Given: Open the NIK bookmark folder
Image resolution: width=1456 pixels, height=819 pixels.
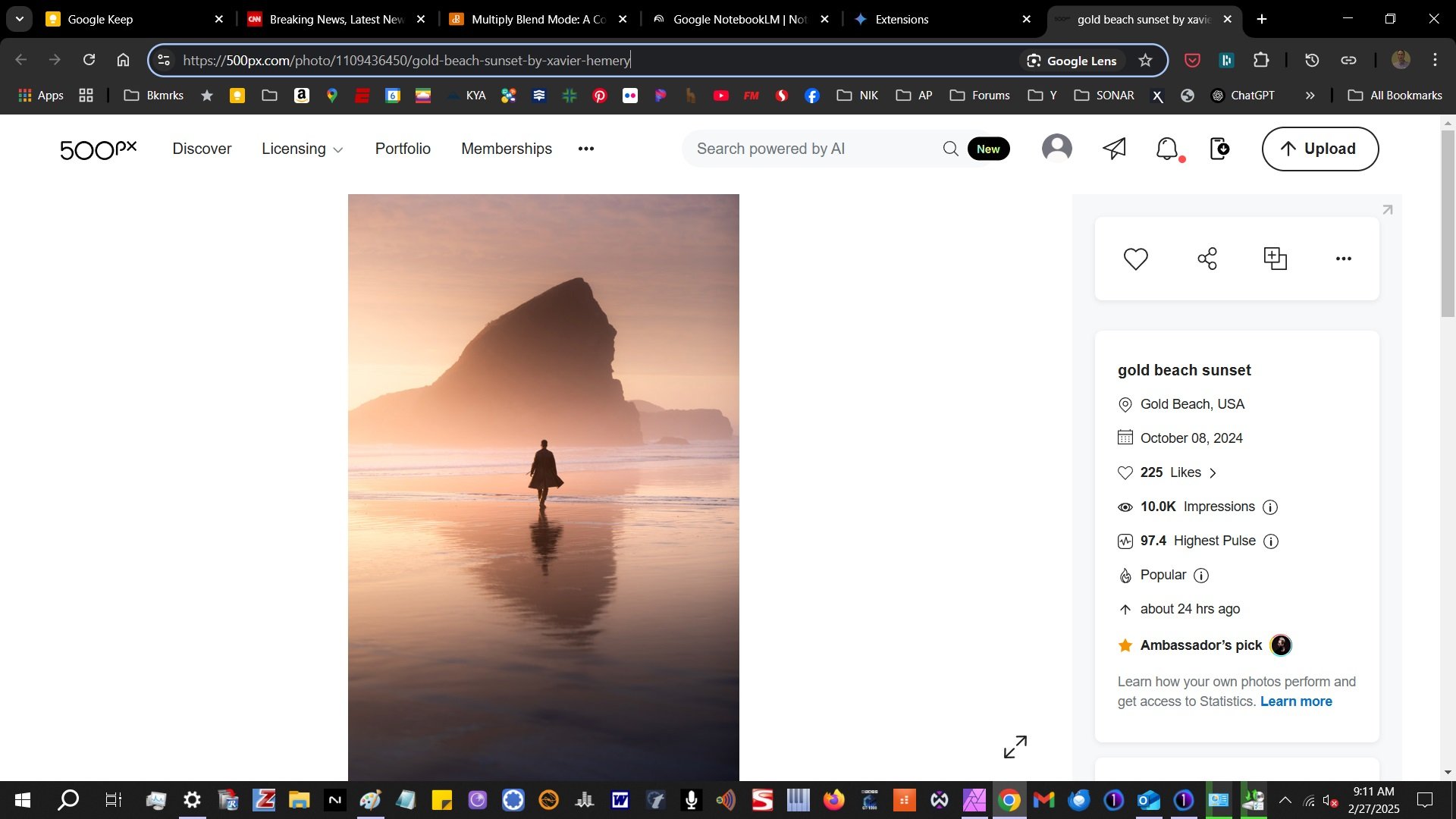Looking at the screenshot, I should [x=858, y=96].
